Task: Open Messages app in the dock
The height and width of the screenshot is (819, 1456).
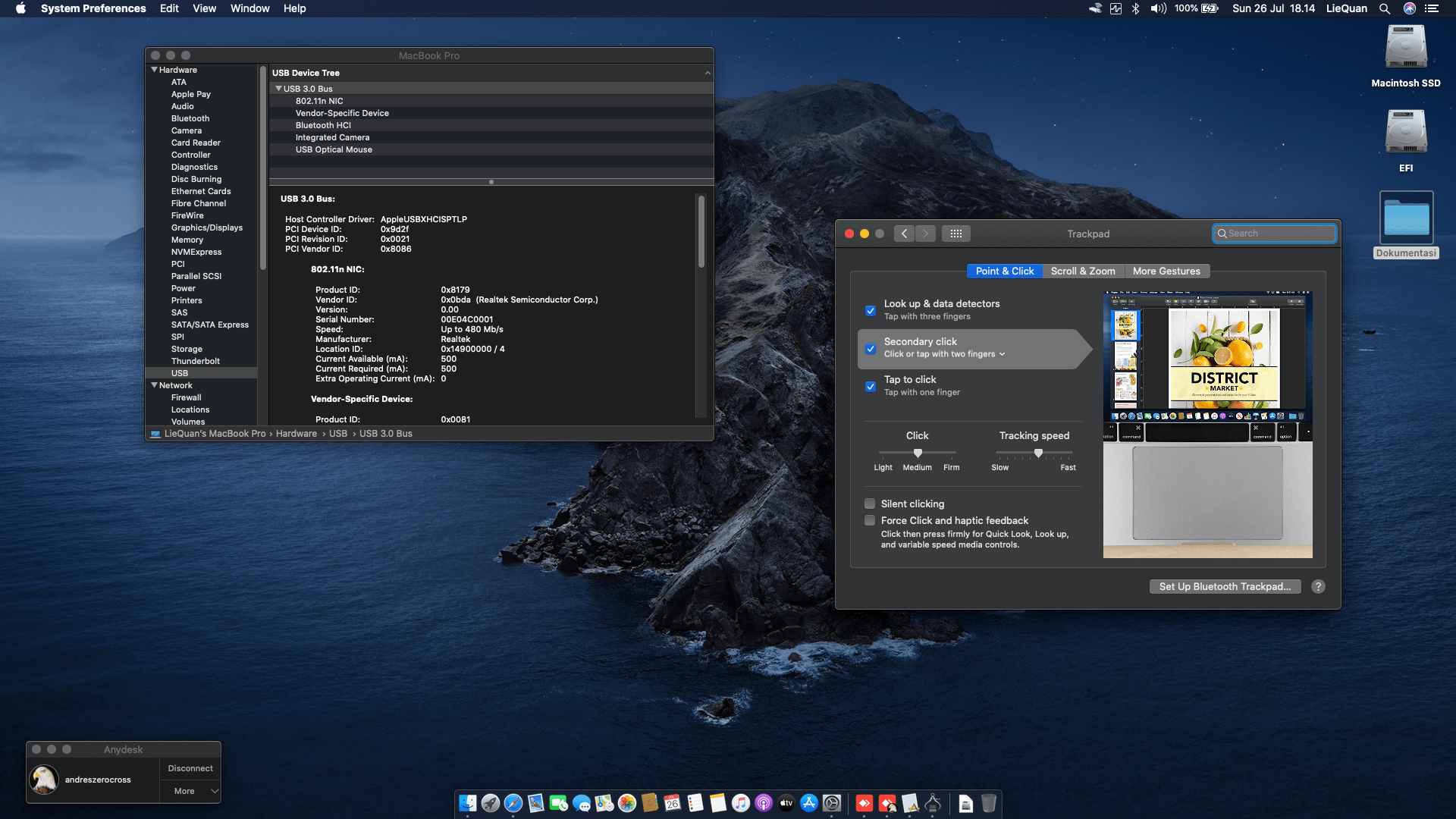Action: (582, 803)
